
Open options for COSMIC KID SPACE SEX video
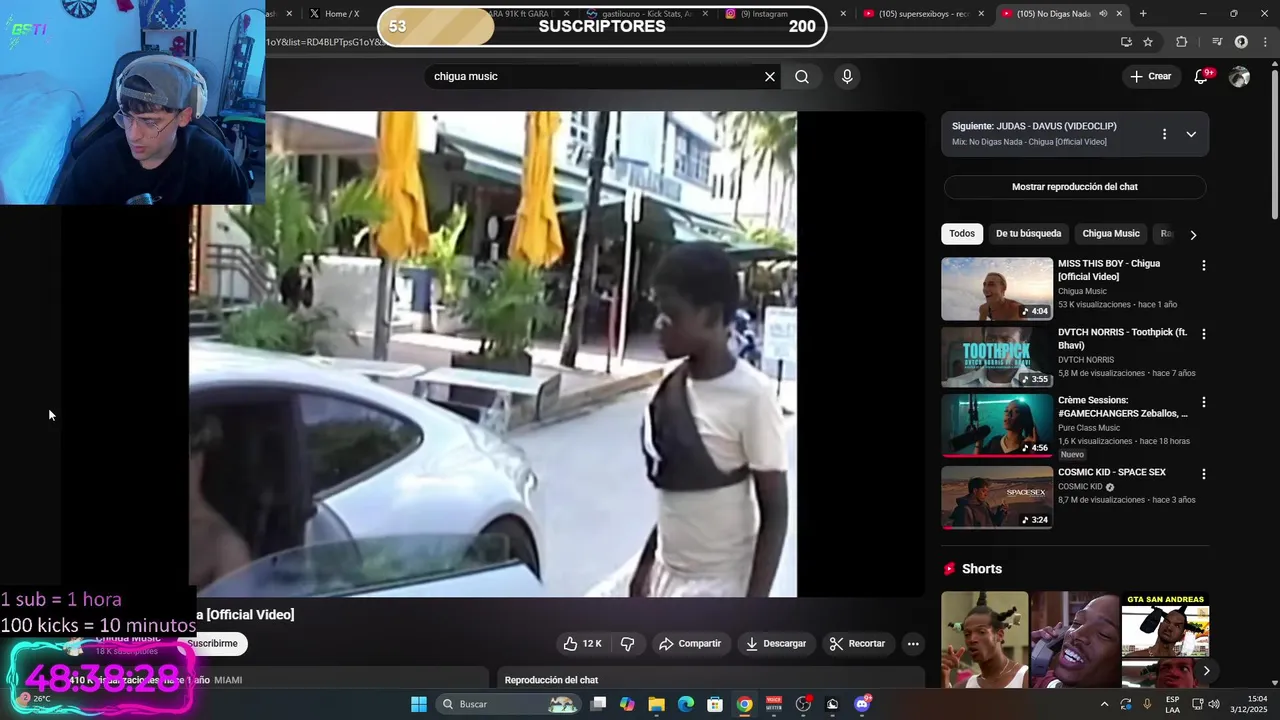point(1204,474)
